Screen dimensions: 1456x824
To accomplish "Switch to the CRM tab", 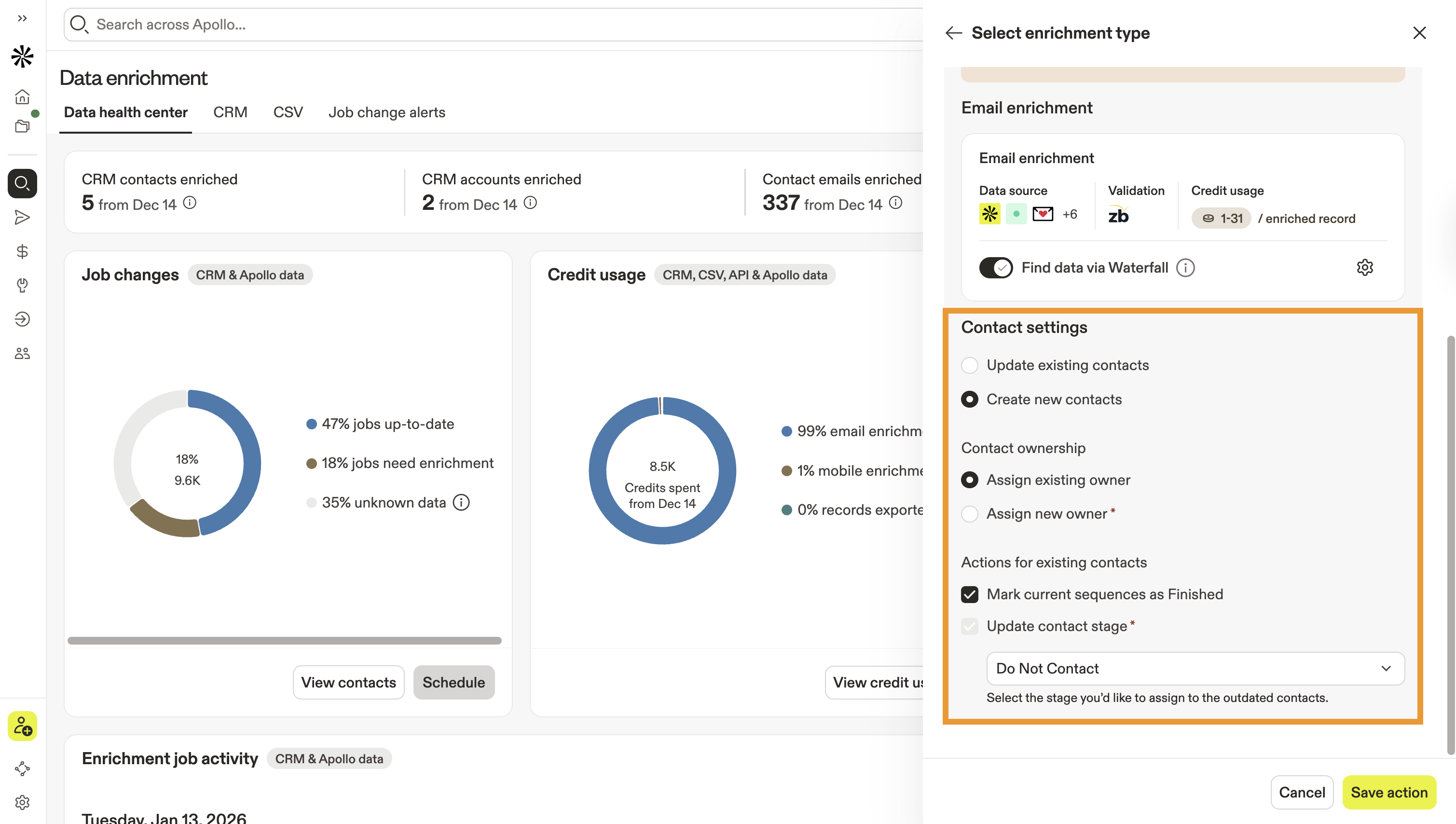I will tap(230, 112).
